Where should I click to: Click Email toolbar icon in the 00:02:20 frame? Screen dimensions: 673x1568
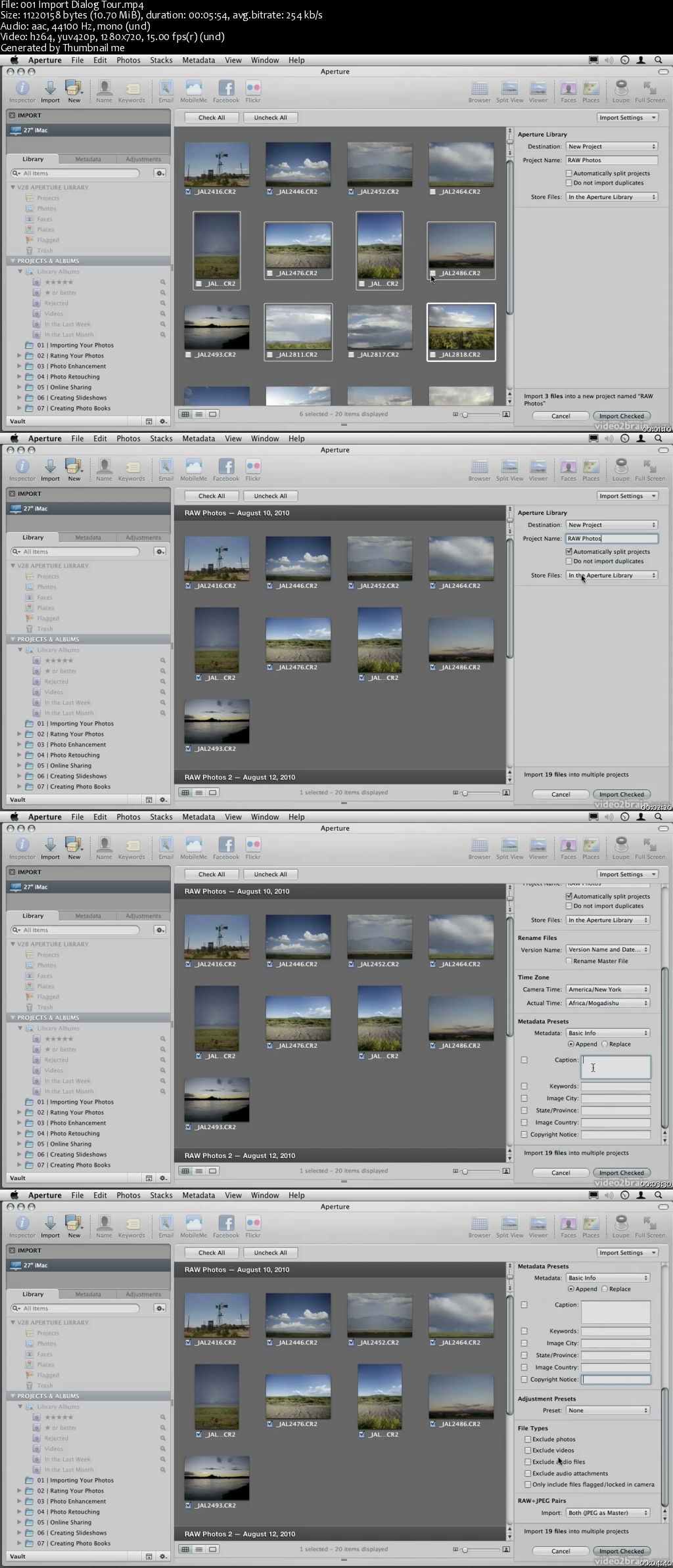click(166, 466)
